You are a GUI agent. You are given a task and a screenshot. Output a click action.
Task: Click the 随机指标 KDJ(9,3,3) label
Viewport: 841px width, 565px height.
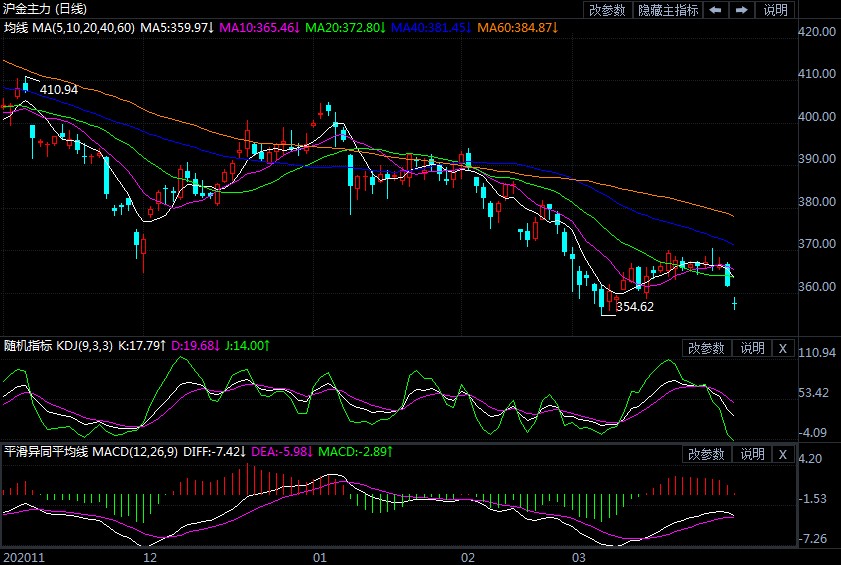click(x=58, y=346)
